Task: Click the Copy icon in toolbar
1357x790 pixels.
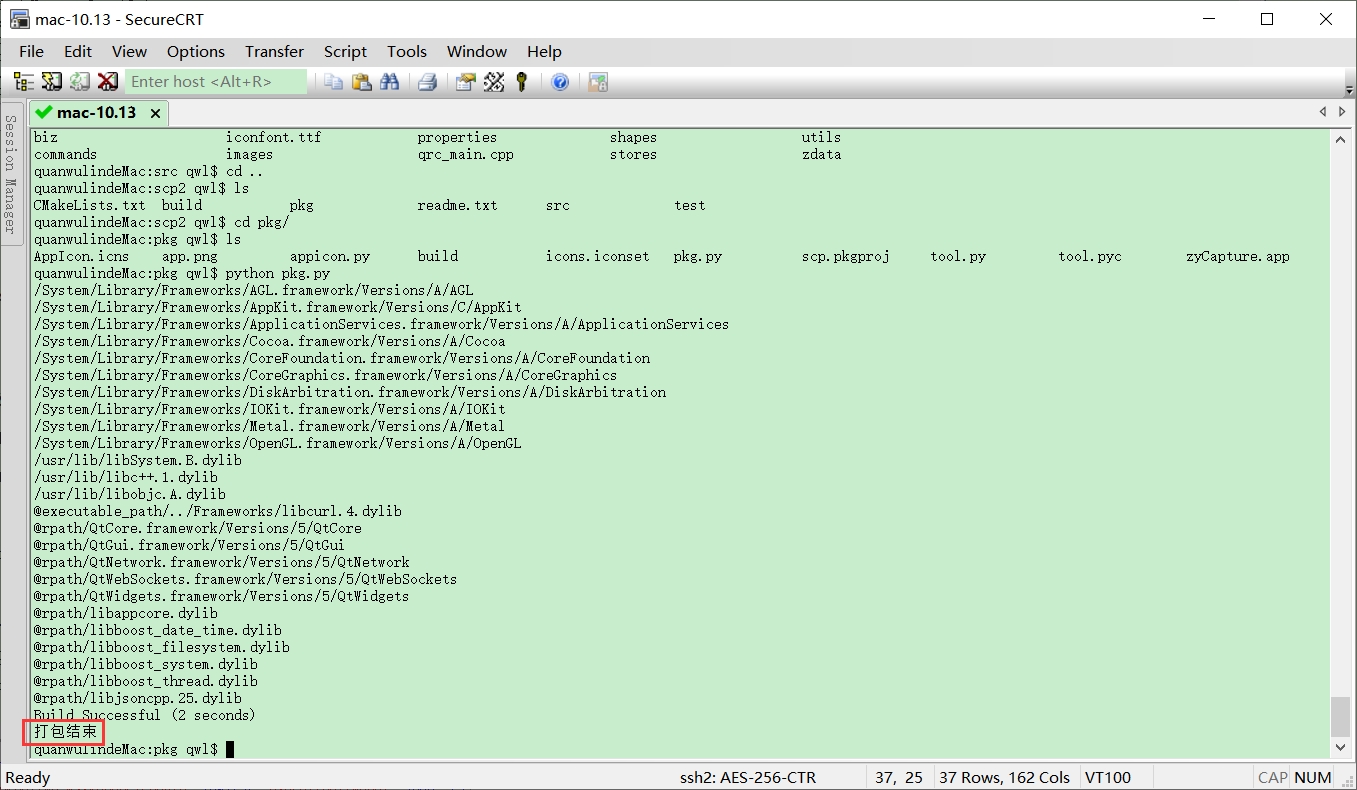Action: [334, 82]
